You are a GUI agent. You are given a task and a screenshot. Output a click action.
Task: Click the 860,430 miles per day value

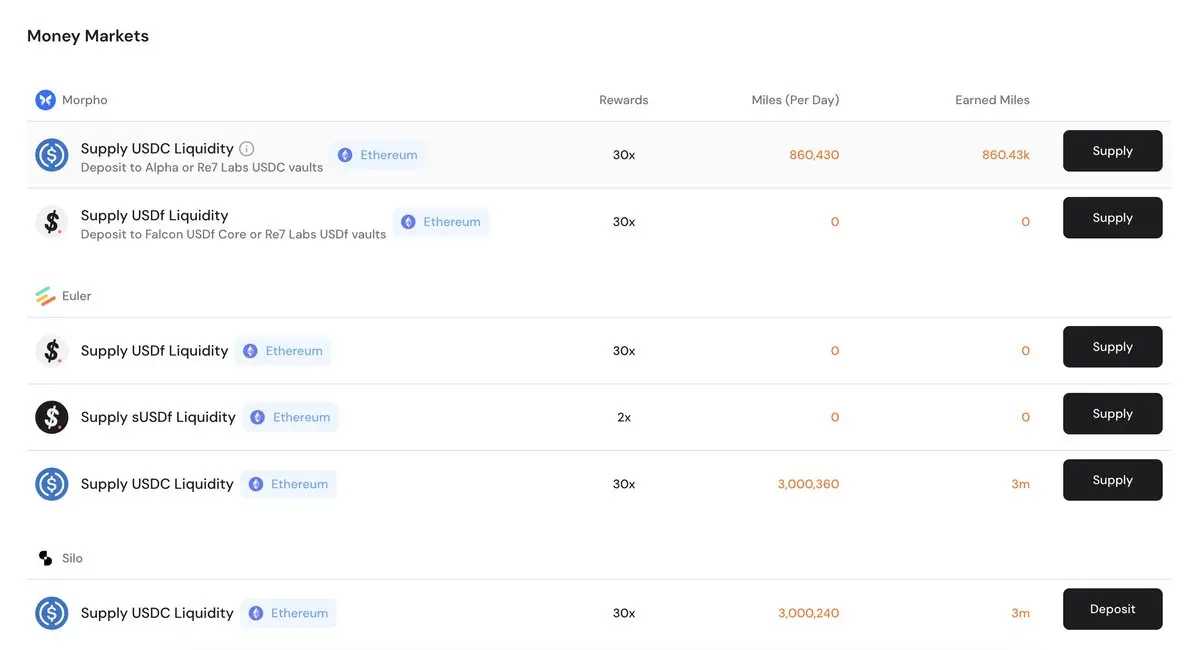[812, 155]
